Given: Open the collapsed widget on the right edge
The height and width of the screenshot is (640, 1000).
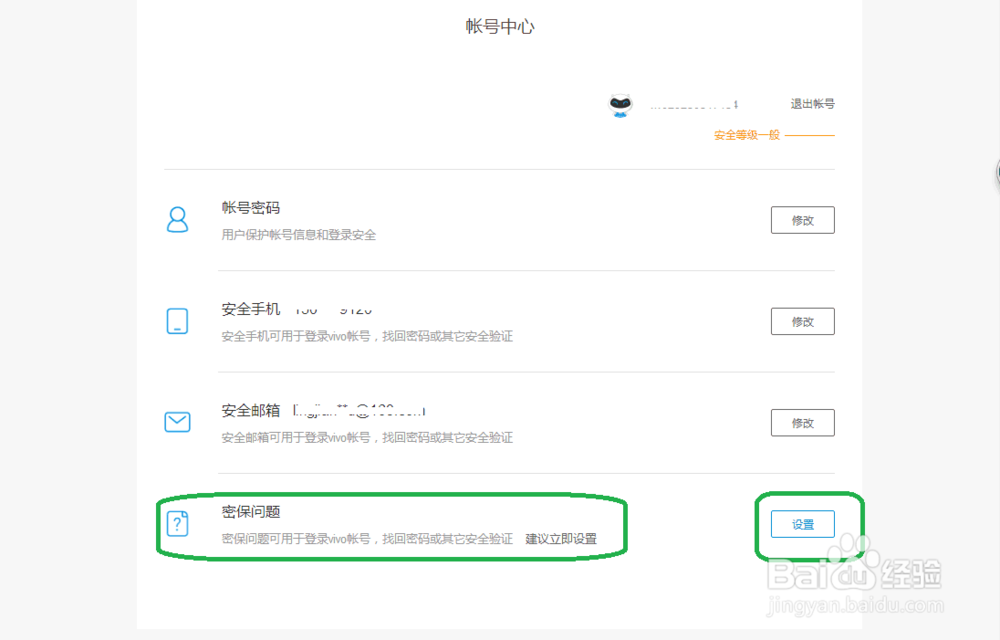Looking at the screenshot, I should point(994,173).
